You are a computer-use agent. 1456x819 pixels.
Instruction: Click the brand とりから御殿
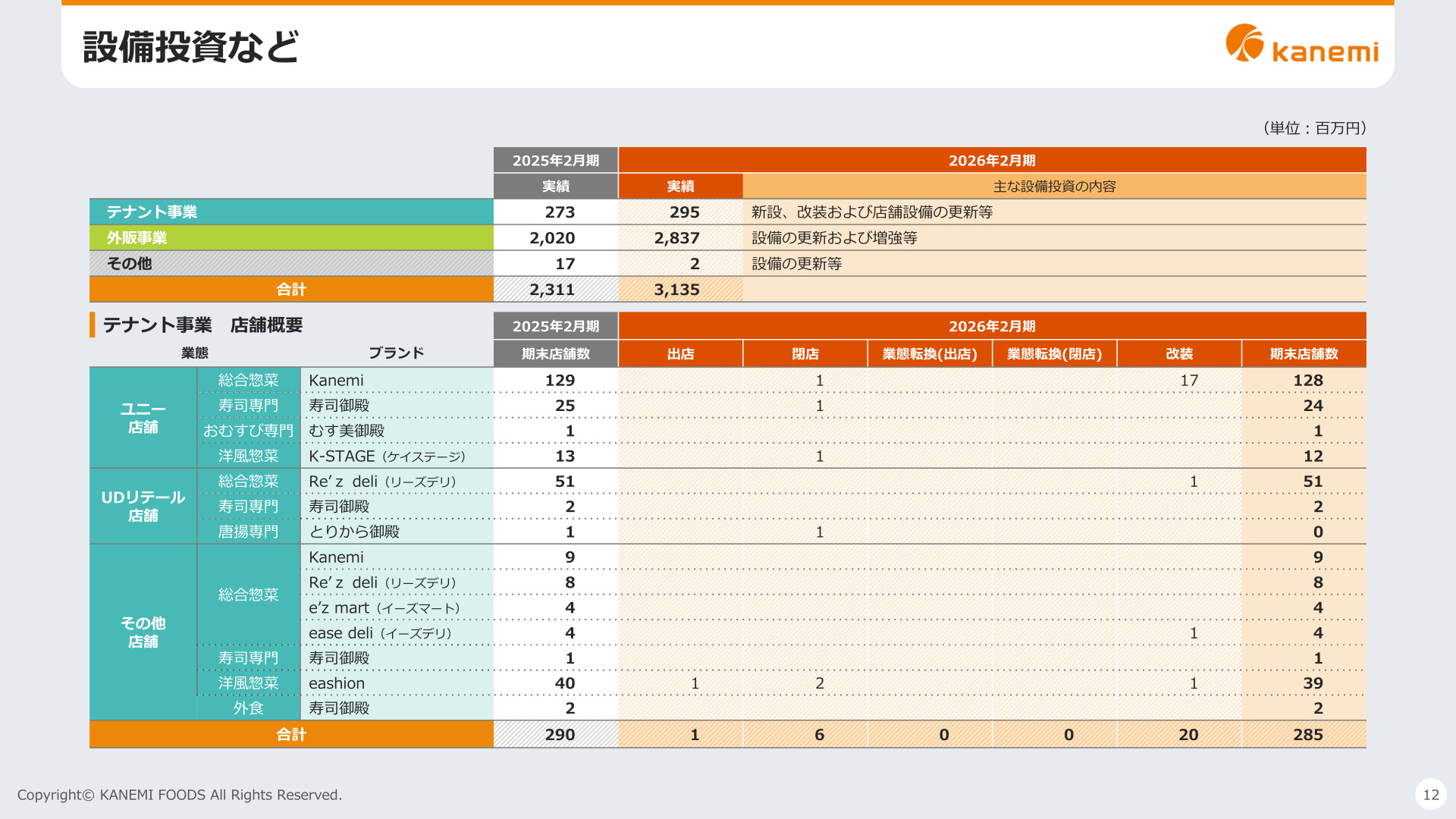pos(354,532)
